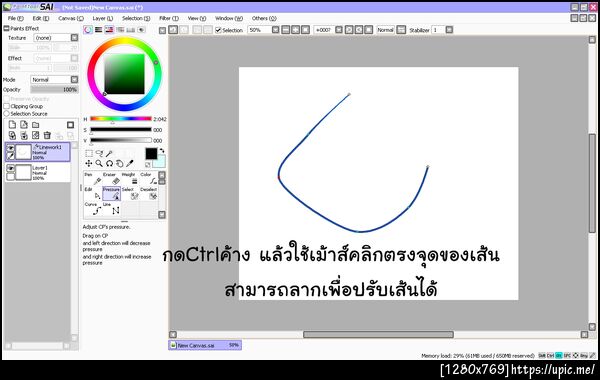Open the Canvas menu

click(71, 18)
